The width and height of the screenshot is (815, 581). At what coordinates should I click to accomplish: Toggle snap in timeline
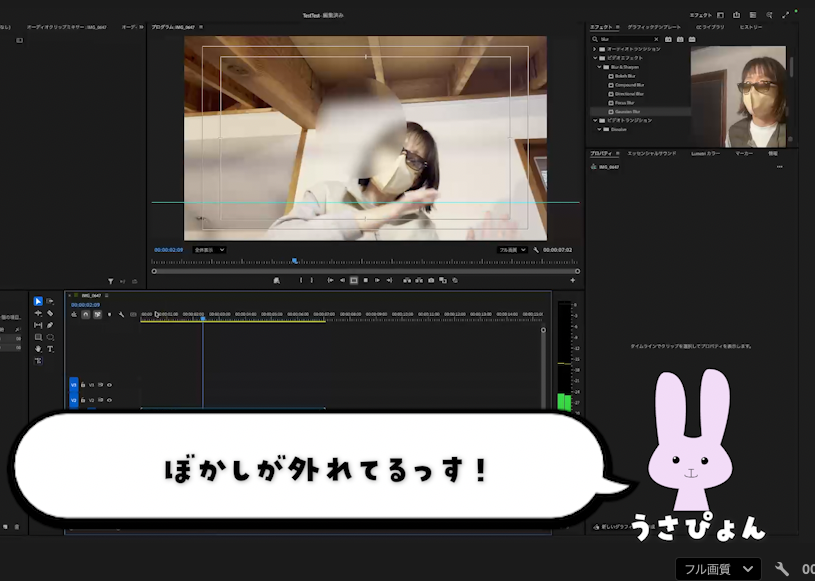85,314
